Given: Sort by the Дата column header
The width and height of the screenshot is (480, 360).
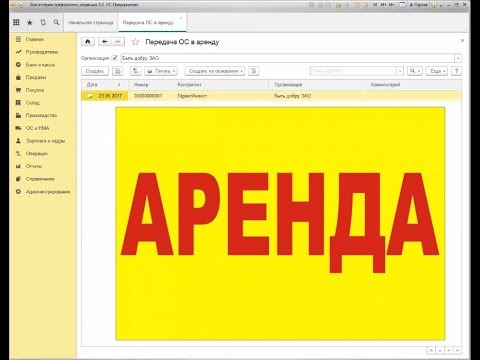Looking at the screenshot, I should click(104, 85).
